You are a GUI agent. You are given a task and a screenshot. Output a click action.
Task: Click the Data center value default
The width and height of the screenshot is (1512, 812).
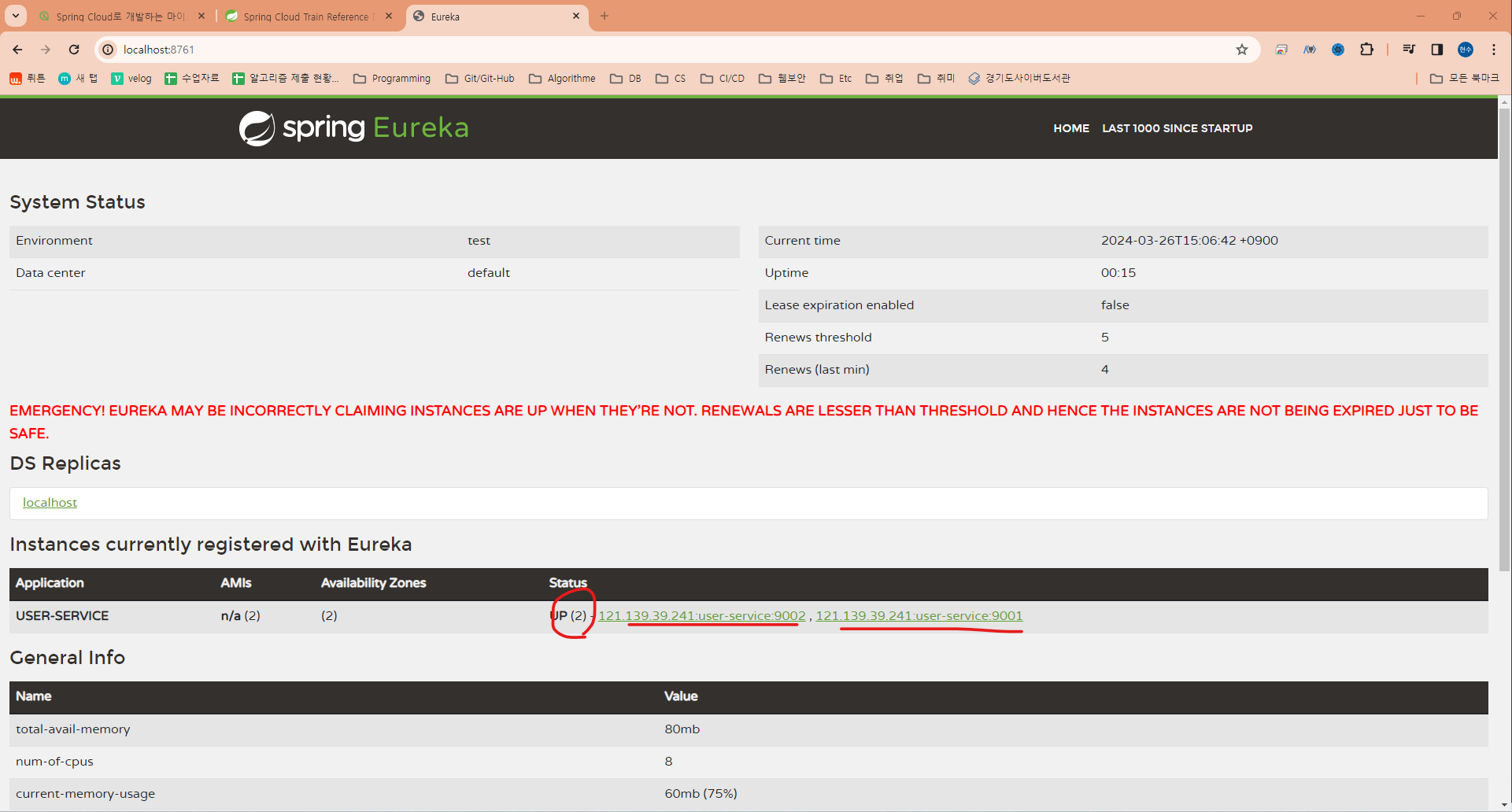[489, 273]
